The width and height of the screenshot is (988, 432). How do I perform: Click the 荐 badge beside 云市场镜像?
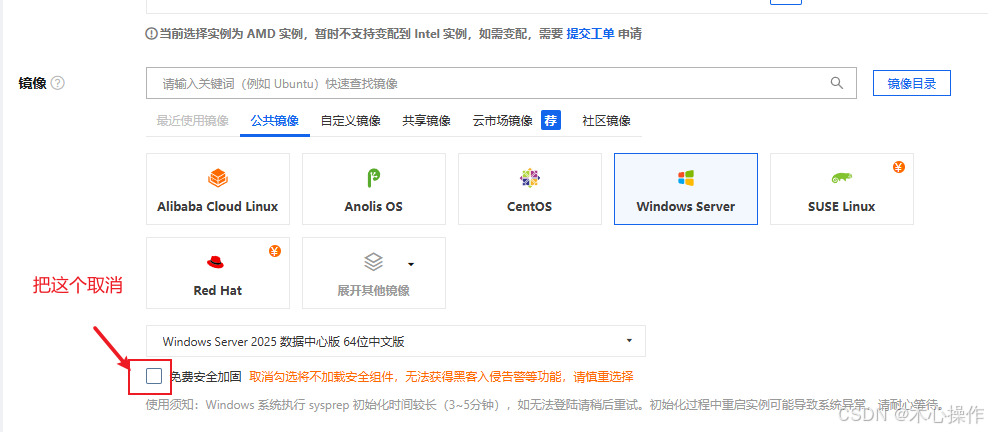551,120
